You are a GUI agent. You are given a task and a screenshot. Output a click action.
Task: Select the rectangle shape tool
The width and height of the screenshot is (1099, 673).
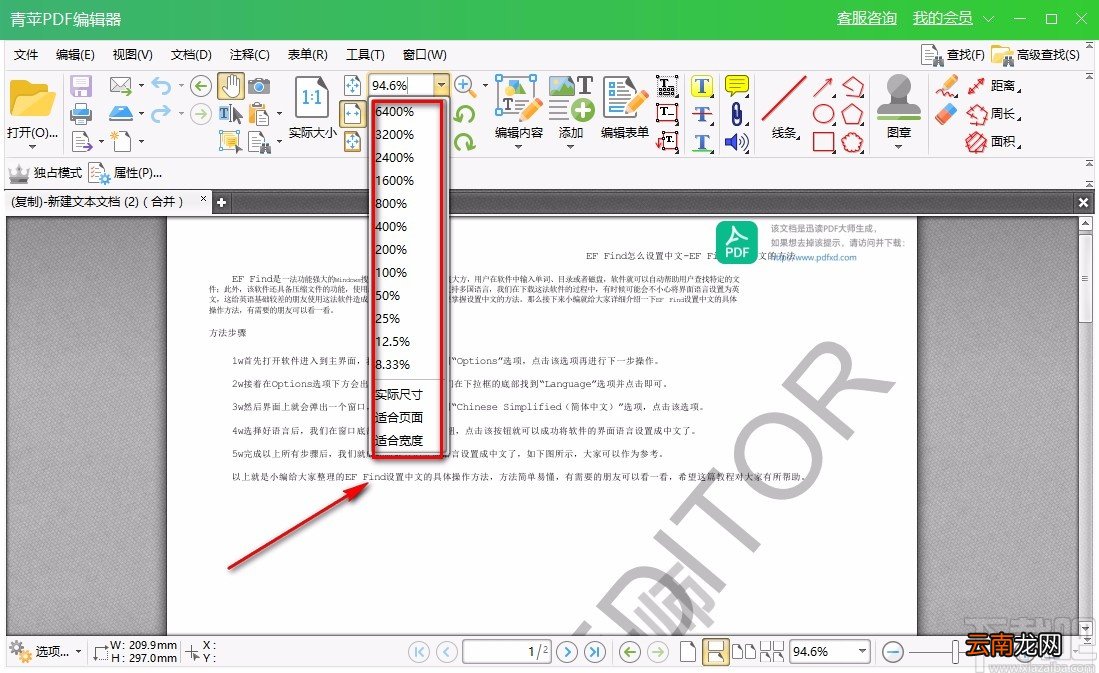click(x=824, y=142)
